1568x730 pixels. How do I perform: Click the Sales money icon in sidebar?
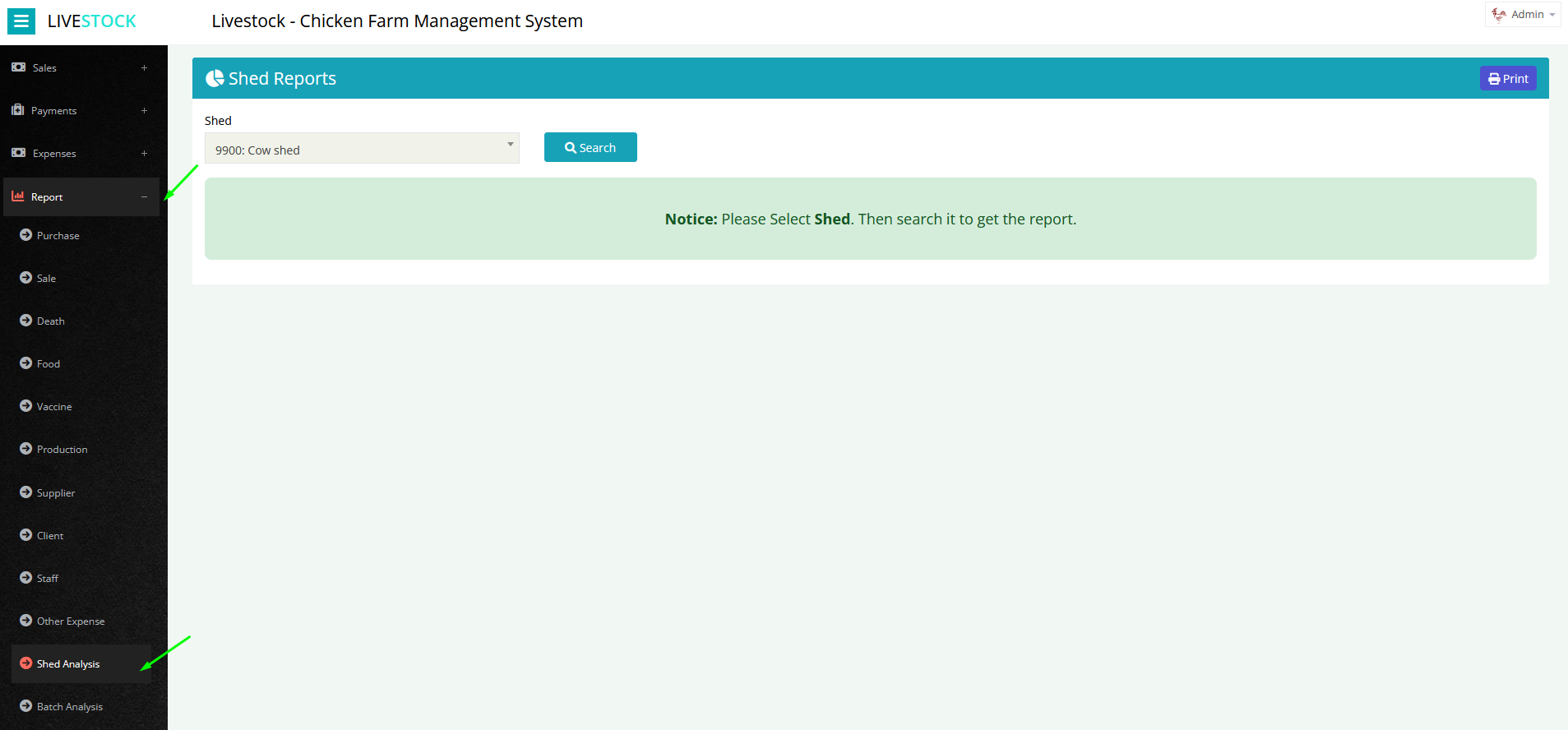[x=18, y=67]
